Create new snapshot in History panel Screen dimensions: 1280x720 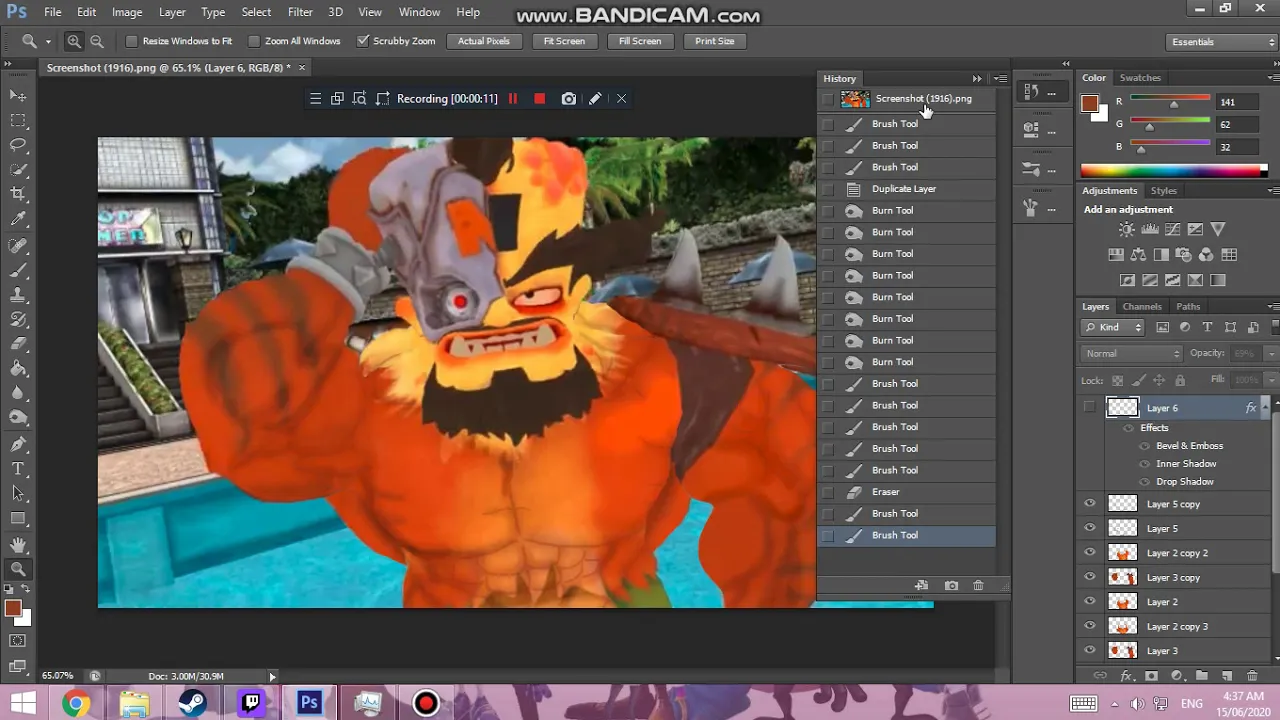click(951, 585)
